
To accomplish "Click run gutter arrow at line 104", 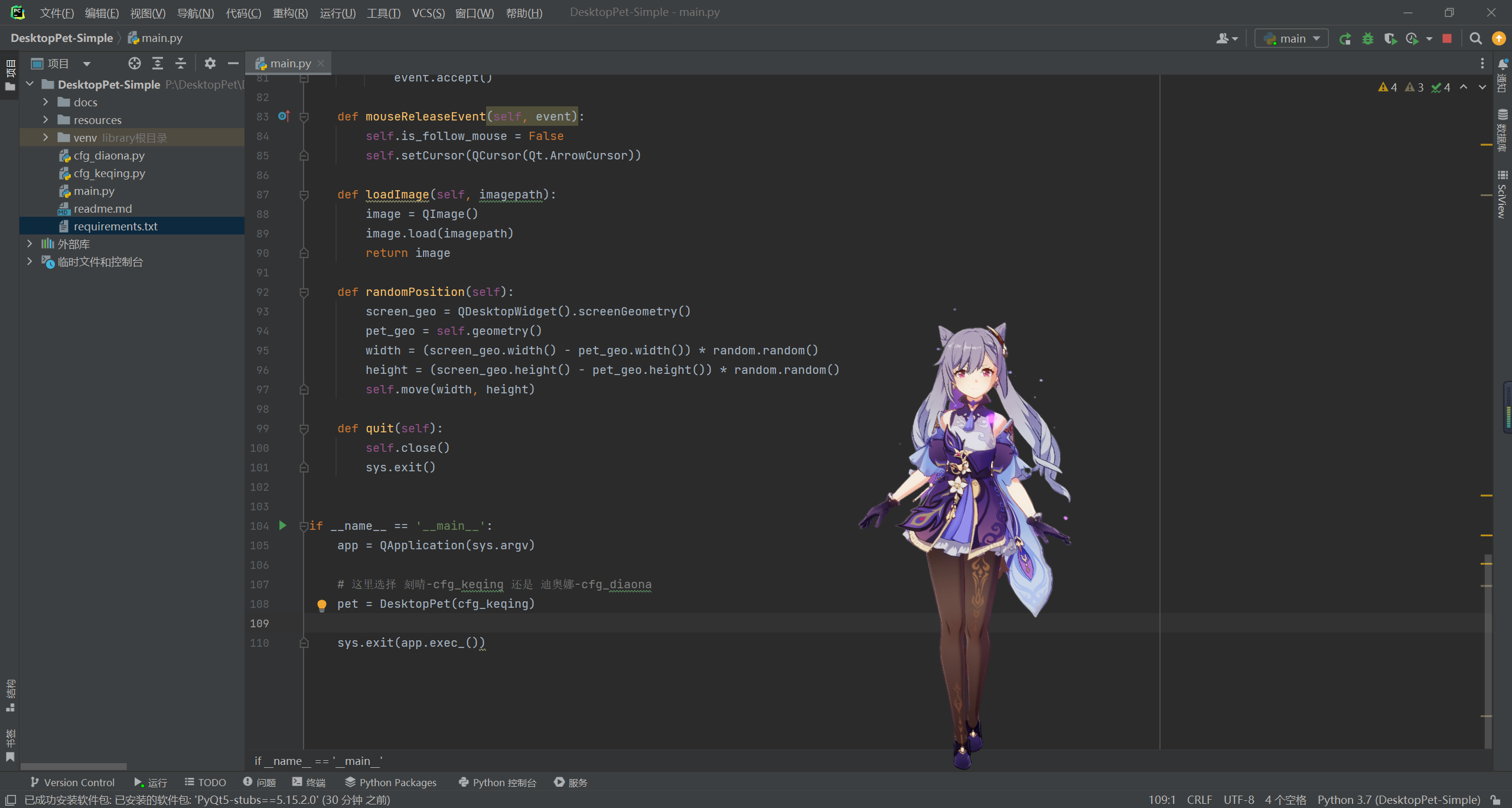I will pyautogui.click(x=283, y=526).
